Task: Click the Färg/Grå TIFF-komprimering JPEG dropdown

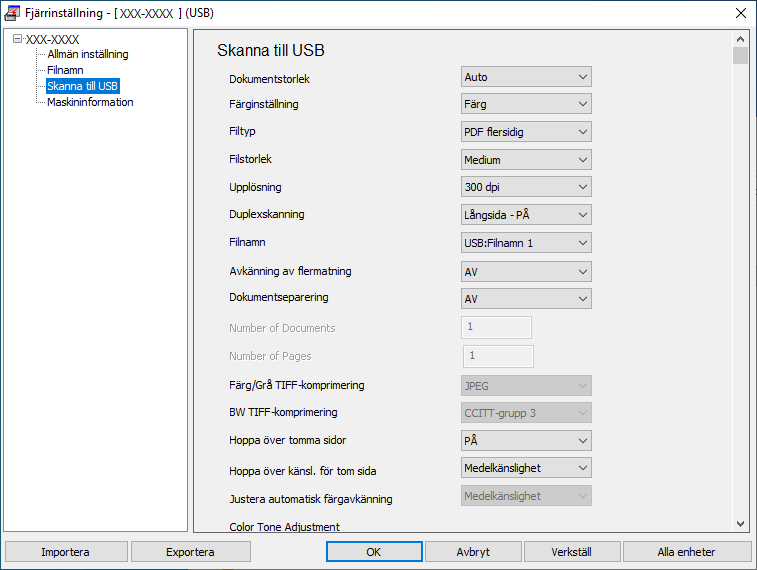Action: [526, 386]
